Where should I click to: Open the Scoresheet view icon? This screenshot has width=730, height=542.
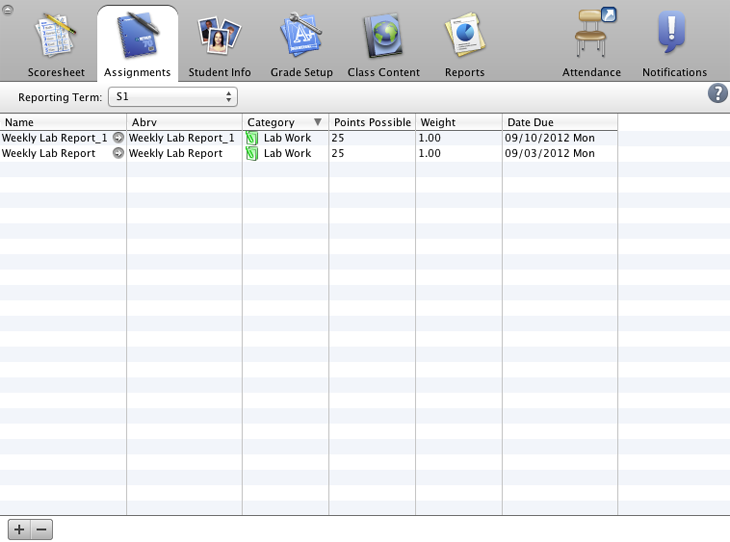[x=56, y=37]
